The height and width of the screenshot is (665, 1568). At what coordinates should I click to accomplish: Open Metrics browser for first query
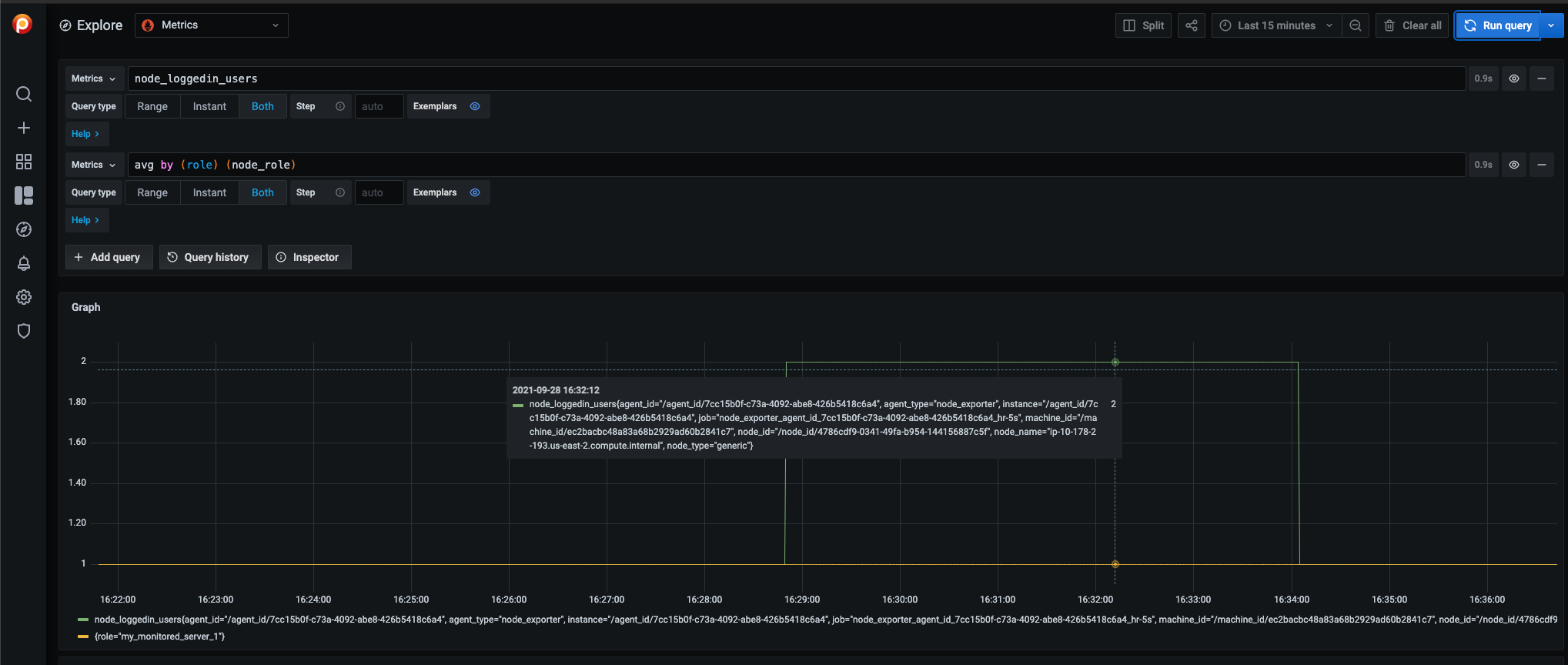click(x=94, y=79)
